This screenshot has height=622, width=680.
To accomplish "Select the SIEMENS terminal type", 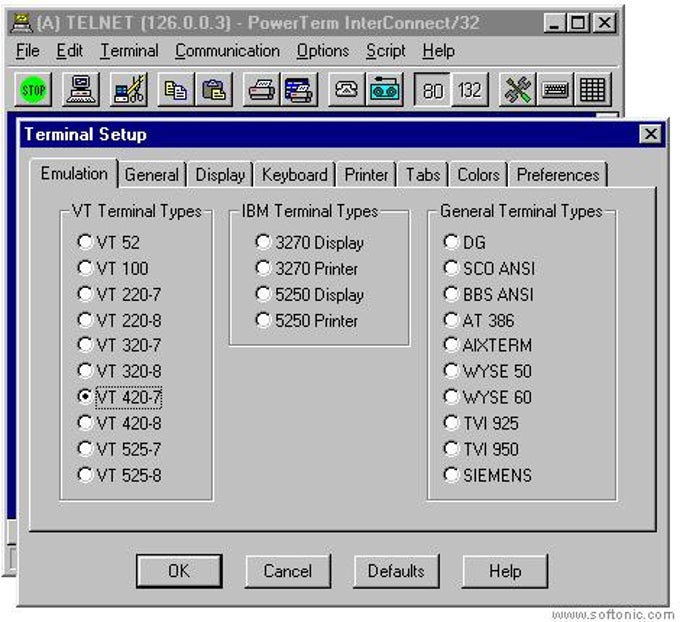I will [x=451, y=475].
